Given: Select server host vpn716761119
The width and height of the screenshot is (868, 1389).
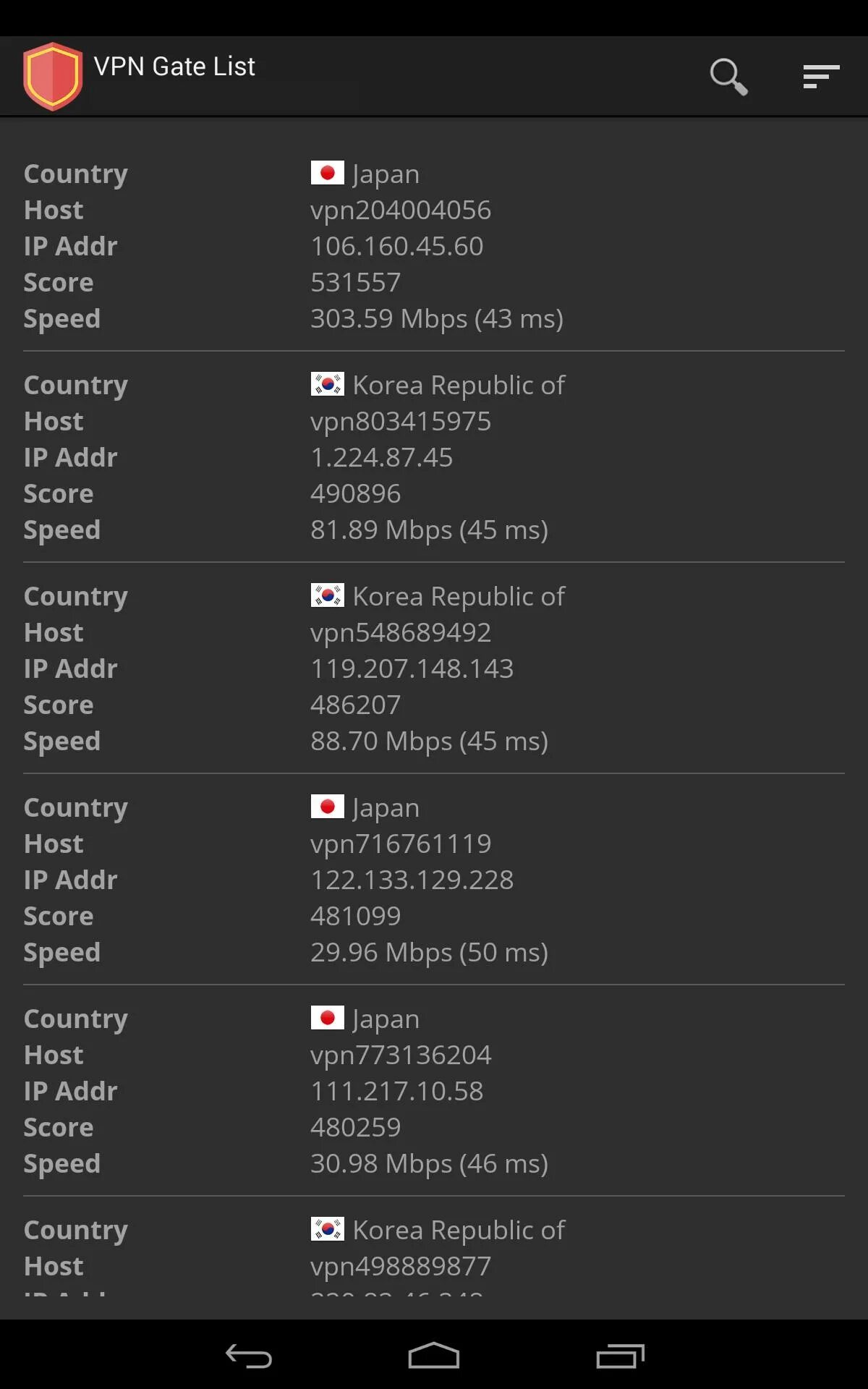Looking at the screenshot, I should (x=401, y=844).
